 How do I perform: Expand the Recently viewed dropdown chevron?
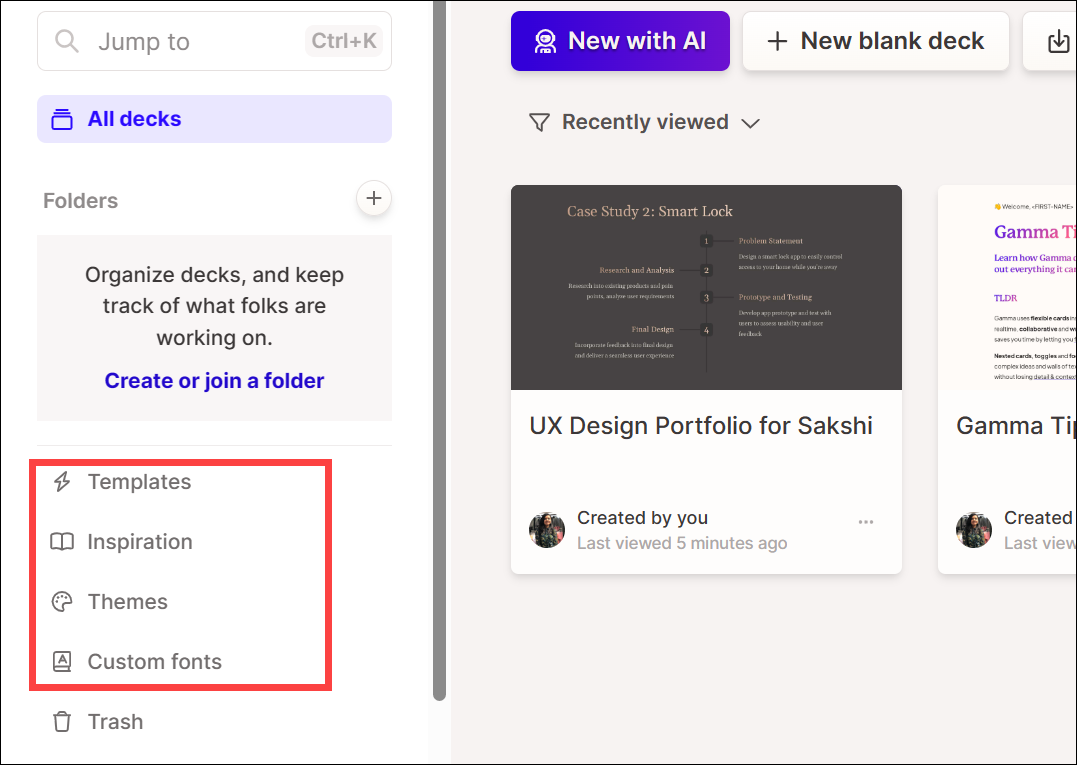click(750, 123)
